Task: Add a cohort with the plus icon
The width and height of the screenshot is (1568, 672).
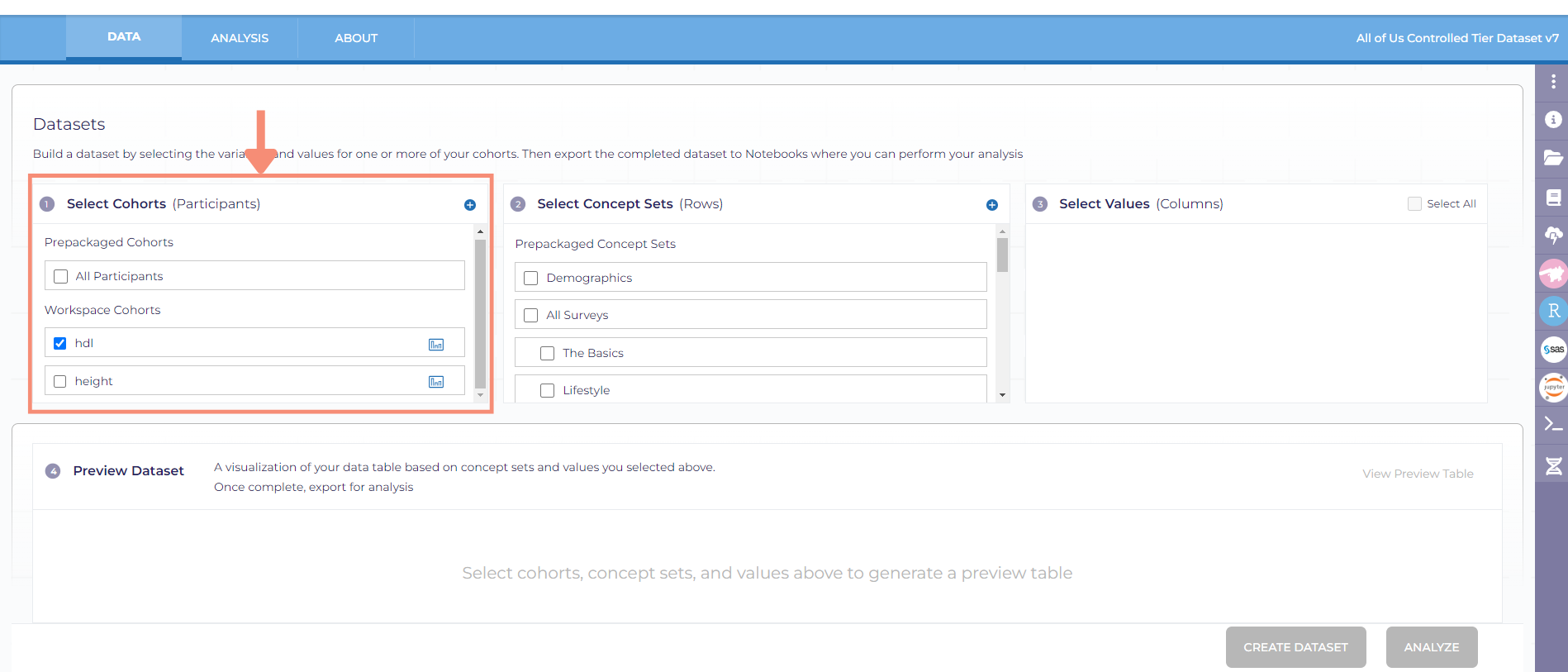Action: [x=470, y=205]
